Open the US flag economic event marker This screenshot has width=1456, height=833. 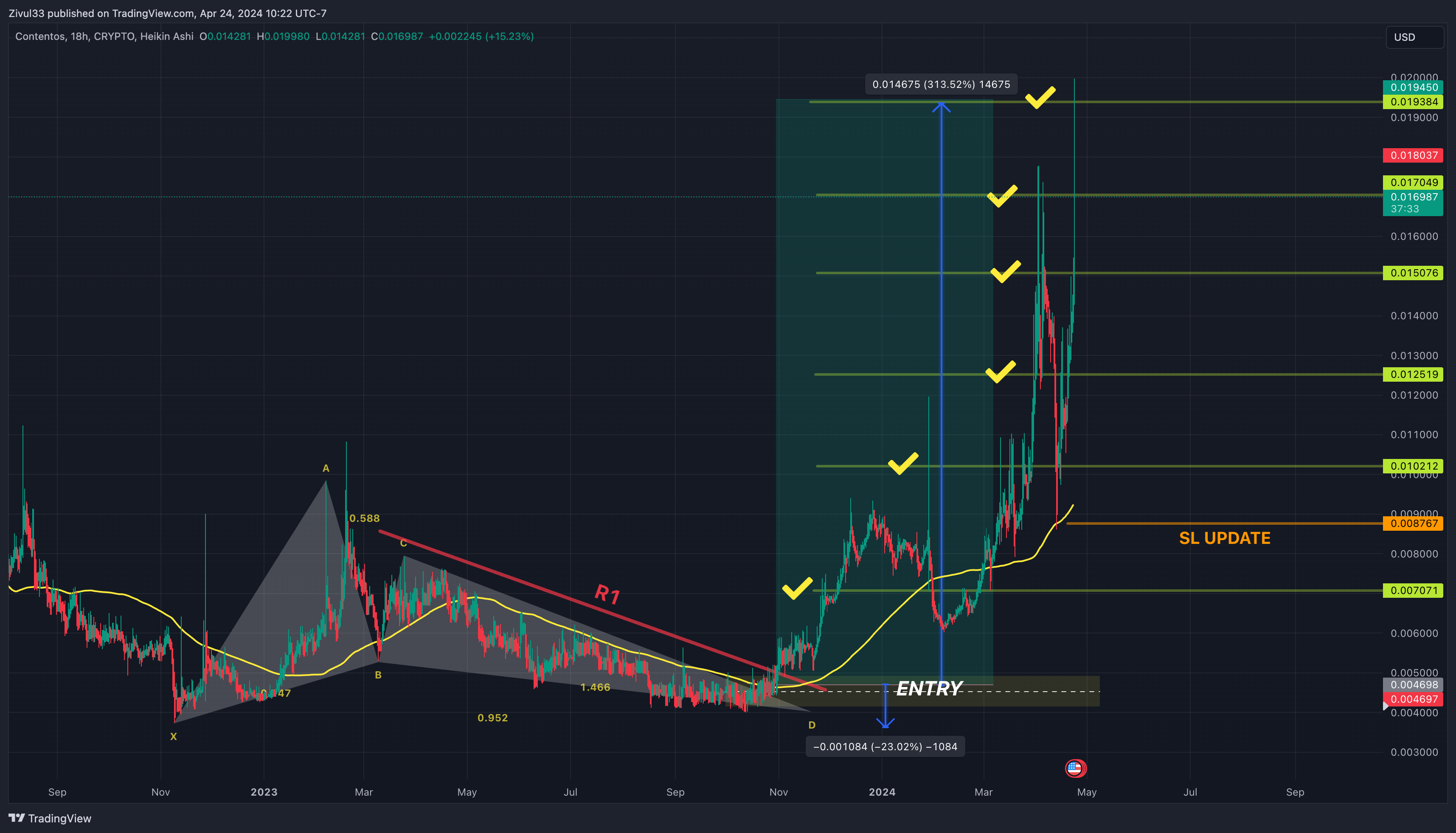pyautogui.click(x=1074, y=768)
